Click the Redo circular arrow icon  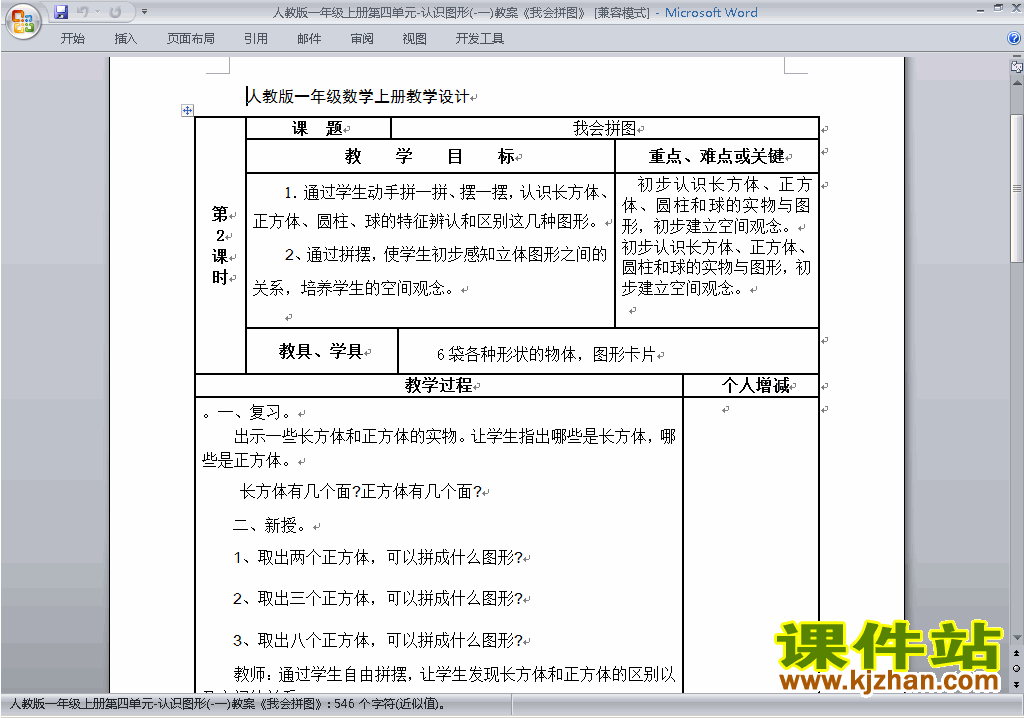pos(116,12)
